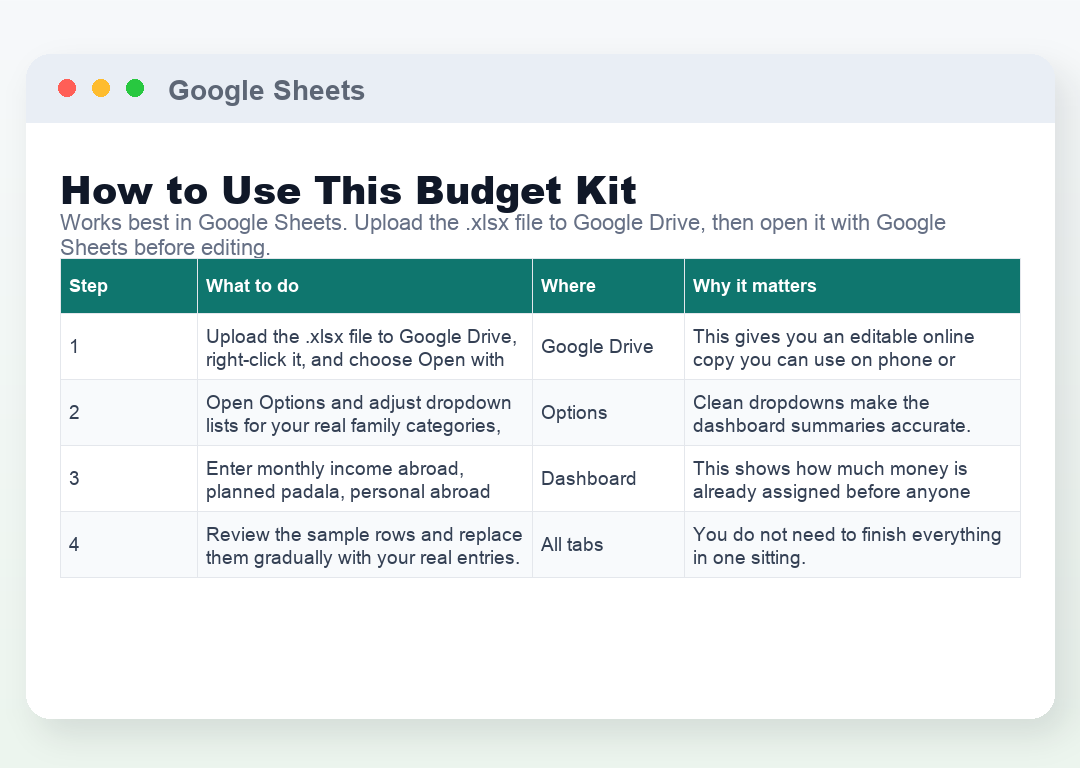1080x768 pixels.
Task: Select 'You do not need to finish' cell
Action: pos(852,545)
